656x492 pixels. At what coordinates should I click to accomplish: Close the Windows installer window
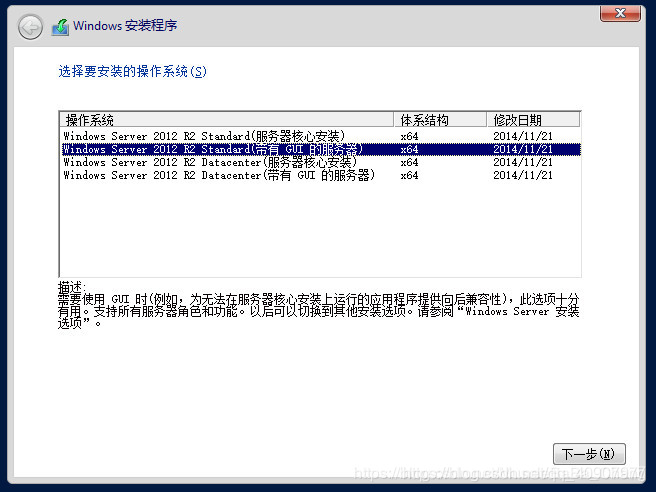(x=620, y=13)
